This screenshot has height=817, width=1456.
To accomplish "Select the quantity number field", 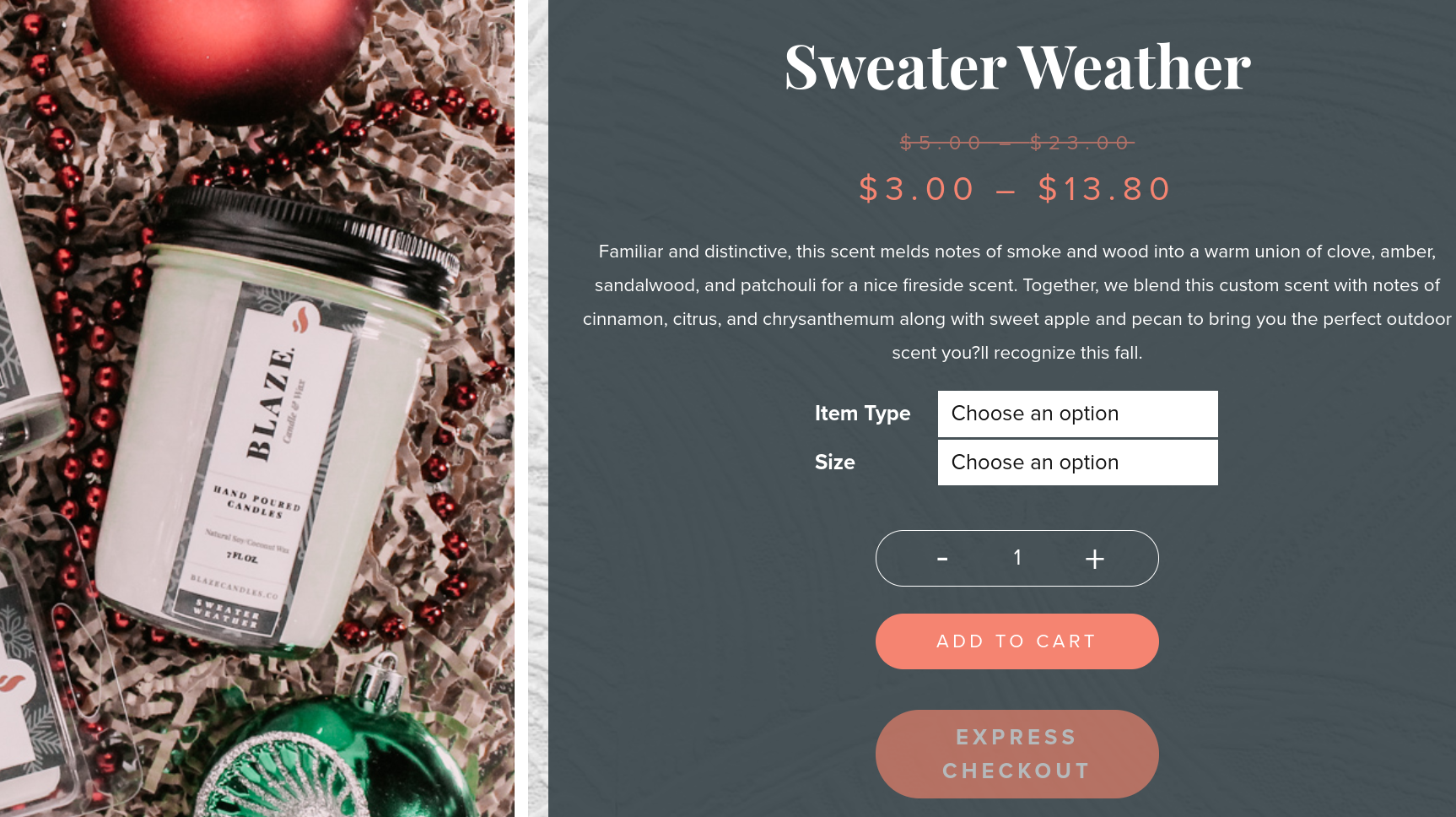I will point(1017,558).
